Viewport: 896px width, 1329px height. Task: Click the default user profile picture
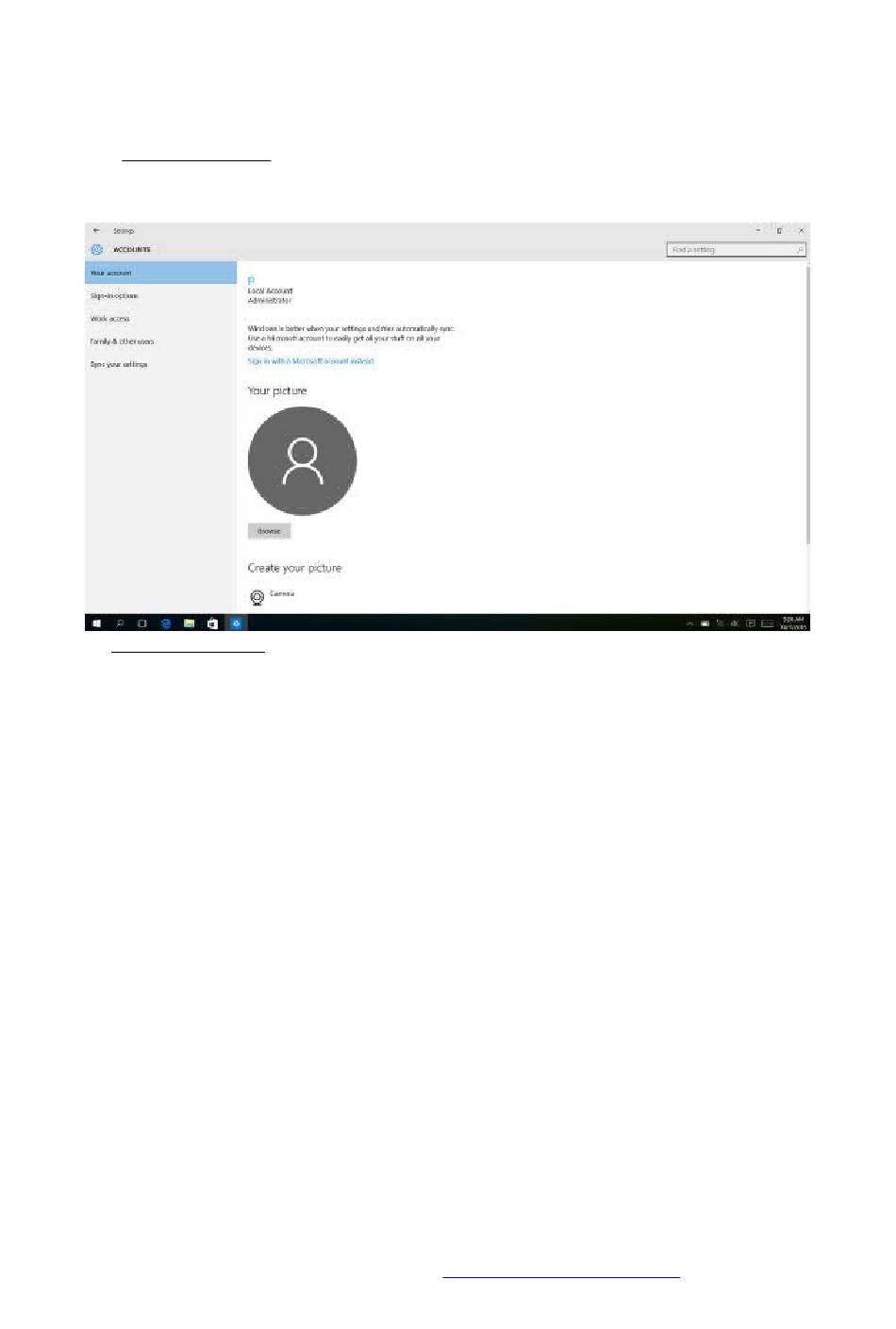click(302, 460)
